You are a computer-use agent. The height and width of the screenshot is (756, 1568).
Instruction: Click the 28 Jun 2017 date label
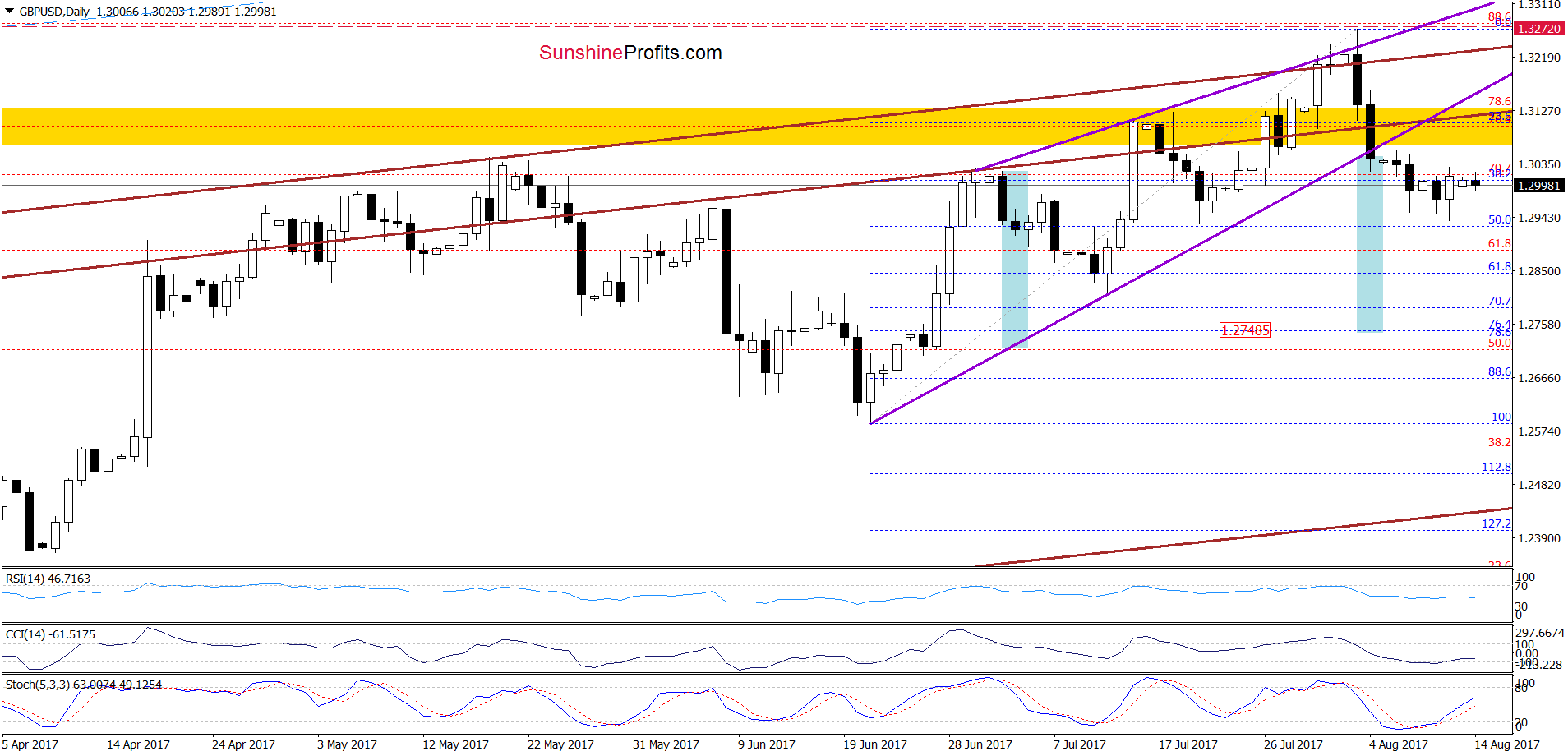pos(980,744)
